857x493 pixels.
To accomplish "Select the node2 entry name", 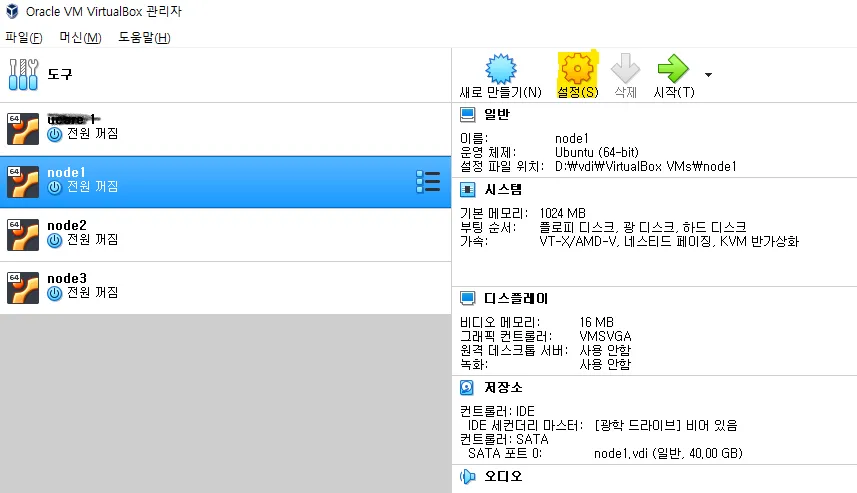I will coord(67,225).
